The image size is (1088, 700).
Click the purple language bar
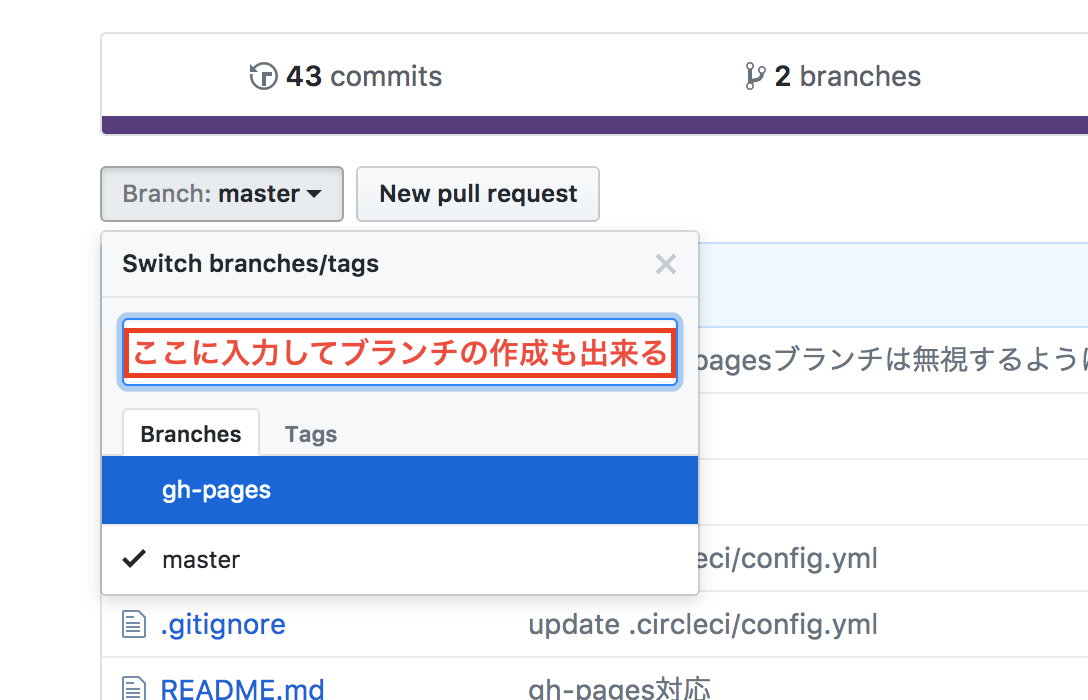(595, 125)
